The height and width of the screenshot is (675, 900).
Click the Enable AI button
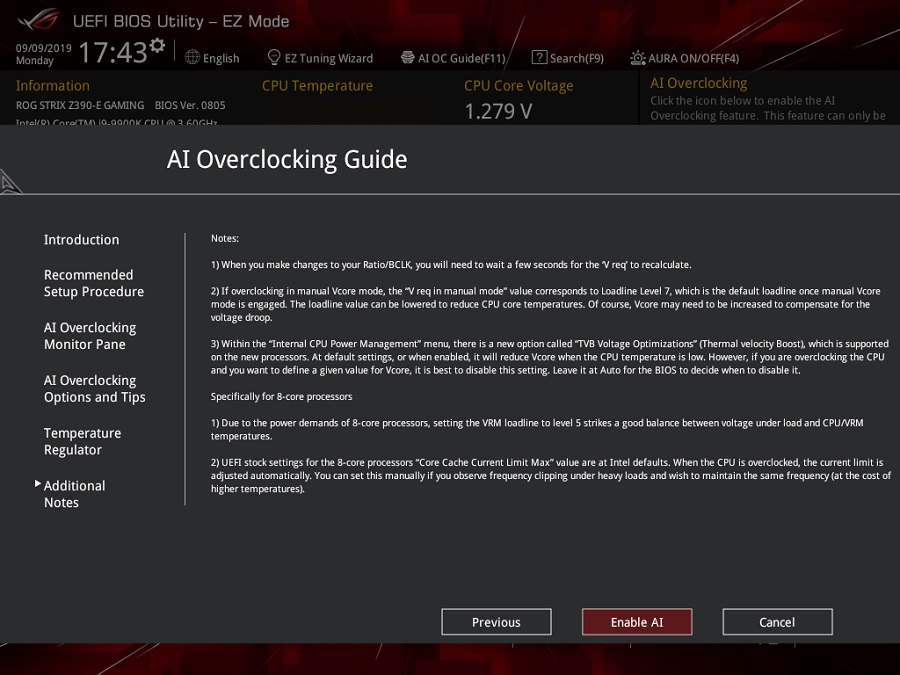pyautogui.click(x=637, y=622)
